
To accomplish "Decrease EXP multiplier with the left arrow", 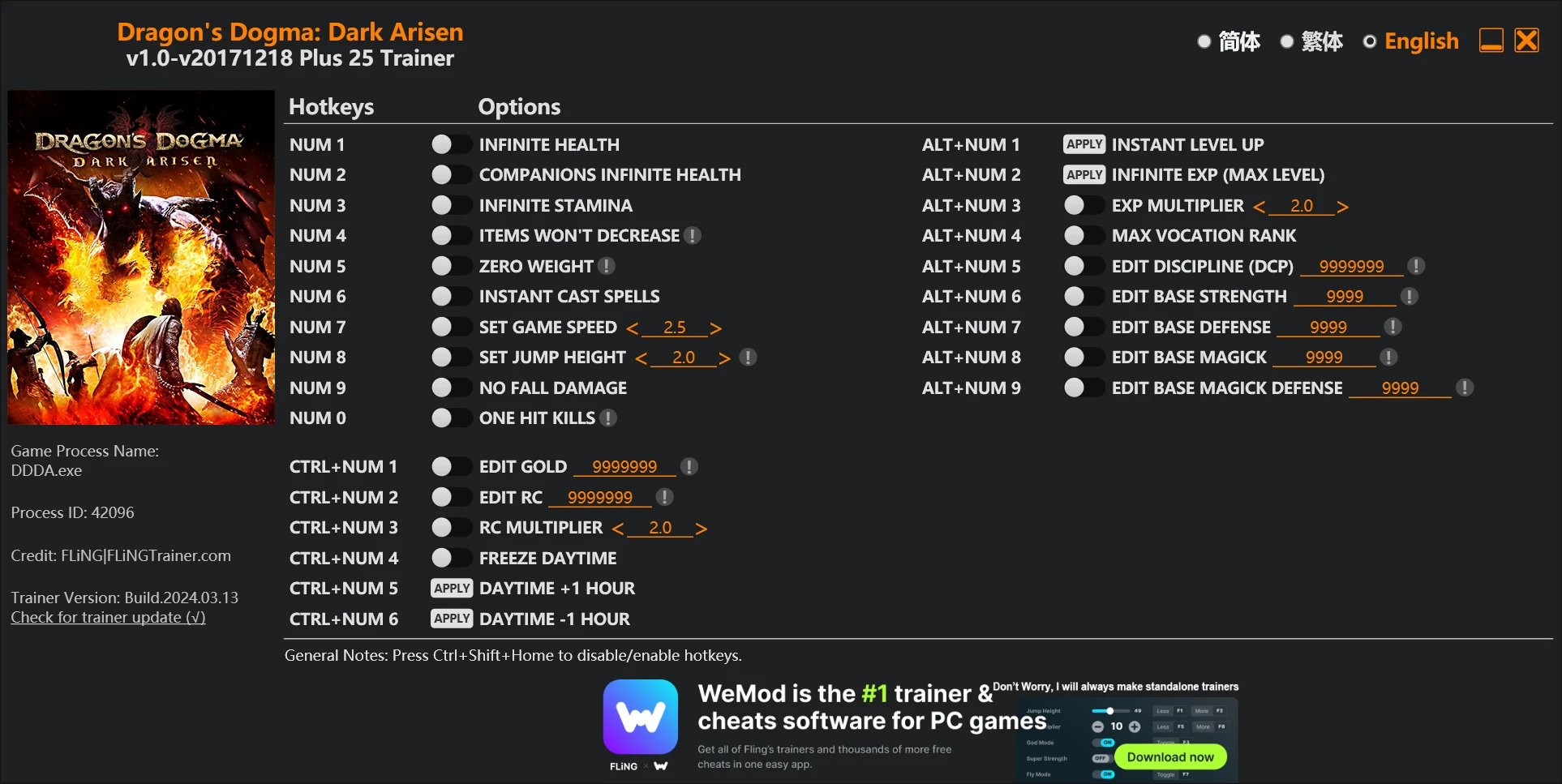I will (1259, 207).
